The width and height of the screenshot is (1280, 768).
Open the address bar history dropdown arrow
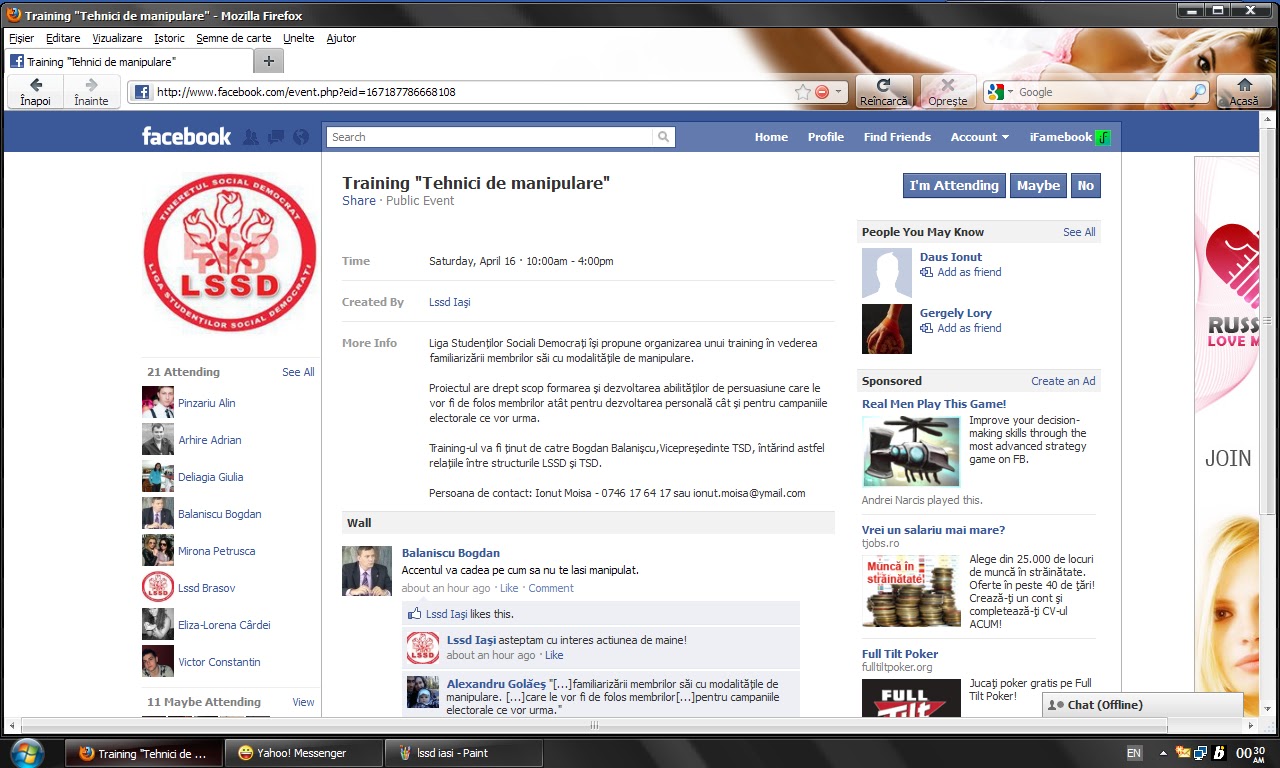[x=839, y=92]
